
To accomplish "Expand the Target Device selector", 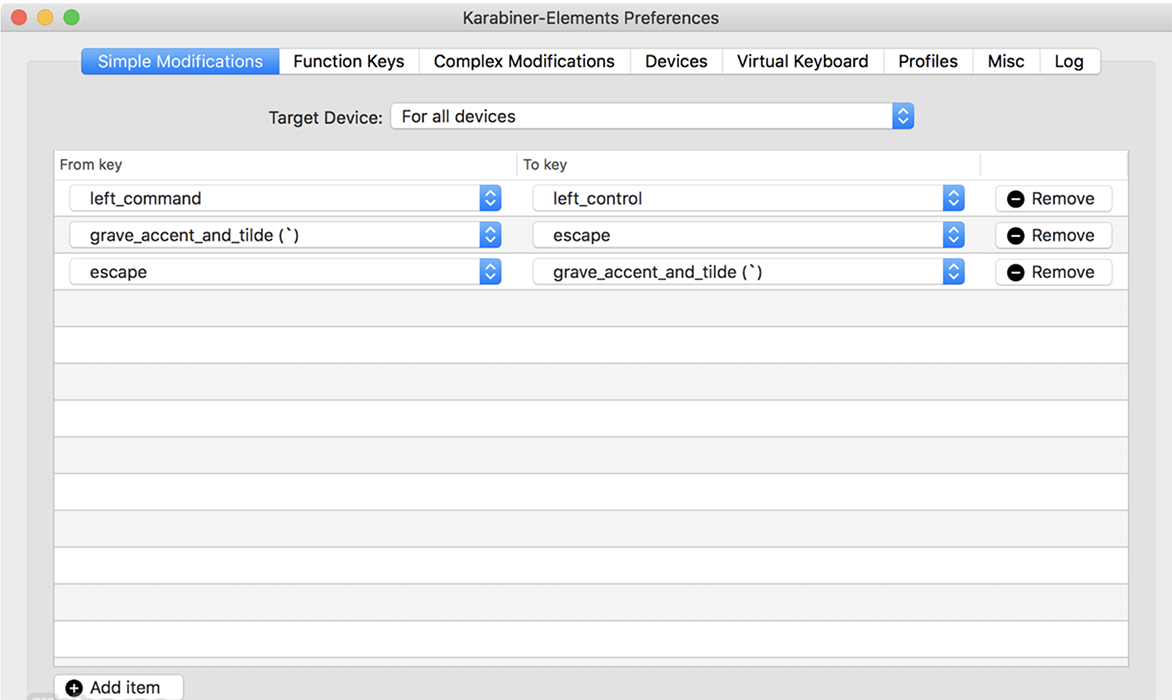I will pyautogui.click(x=652, y=117).
